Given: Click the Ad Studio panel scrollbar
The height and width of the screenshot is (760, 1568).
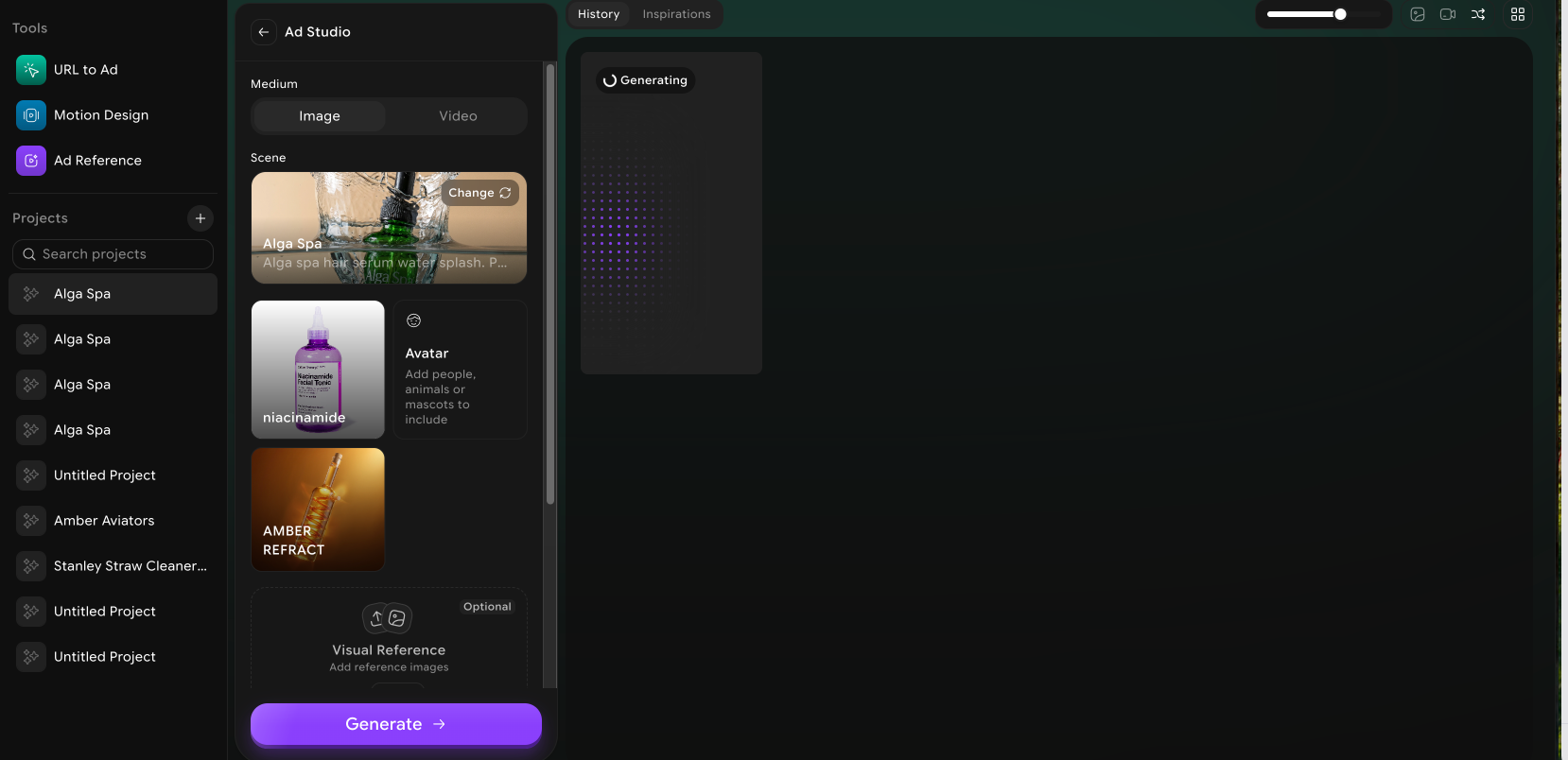Looking at the screenshot, I should click(550, 284).
